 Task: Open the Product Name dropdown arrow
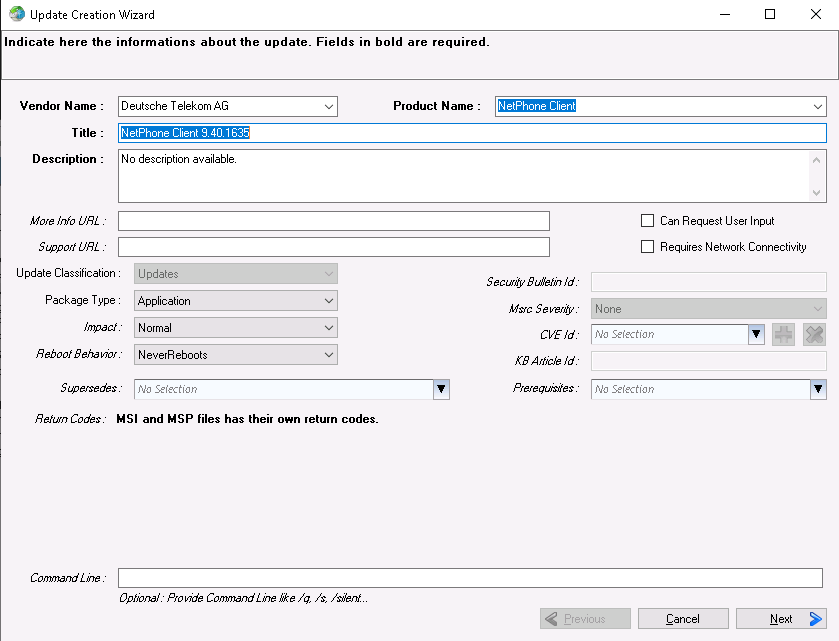coord(818,106)
